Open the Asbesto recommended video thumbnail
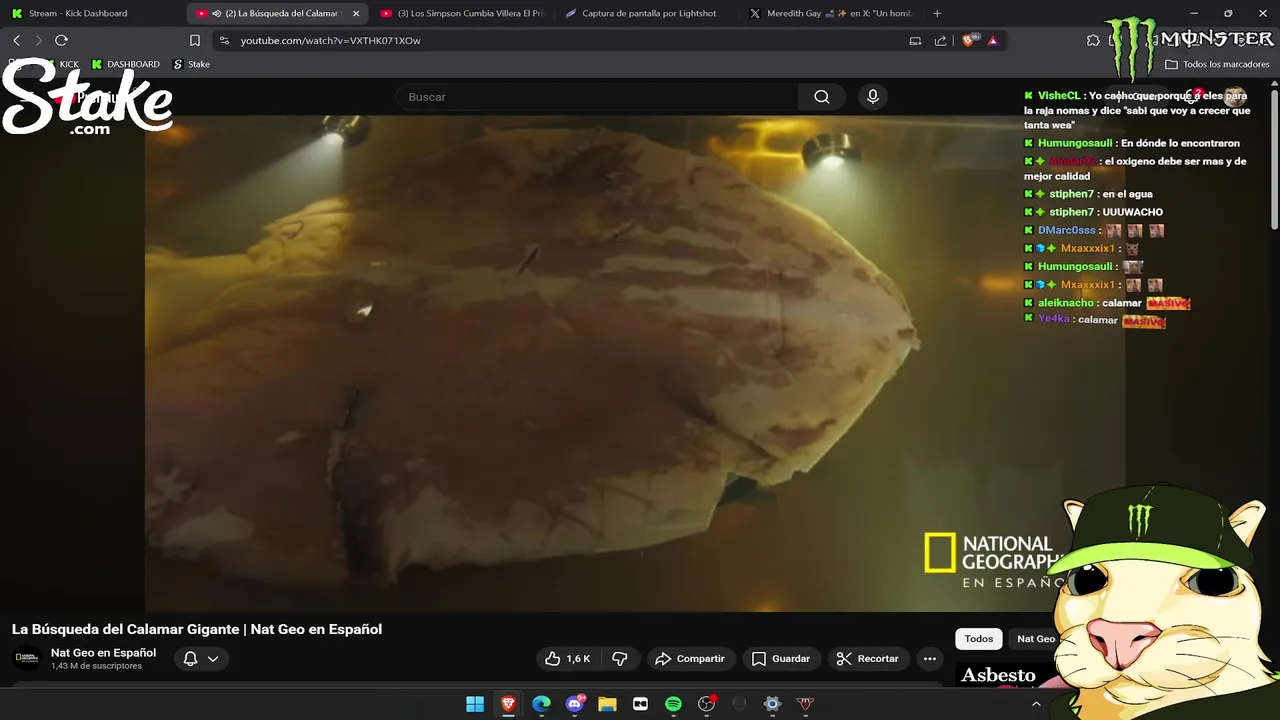Screen dimensions: 1280x720 pos(1005,676)
